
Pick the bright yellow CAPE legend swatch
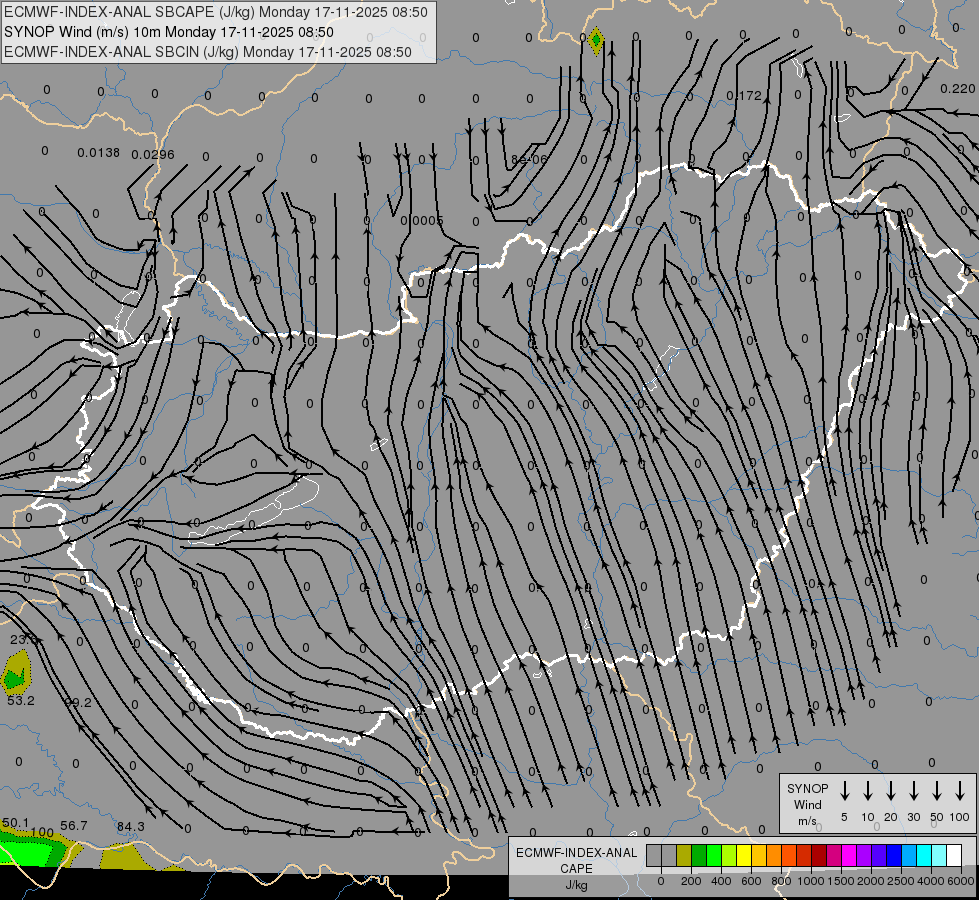745,856
